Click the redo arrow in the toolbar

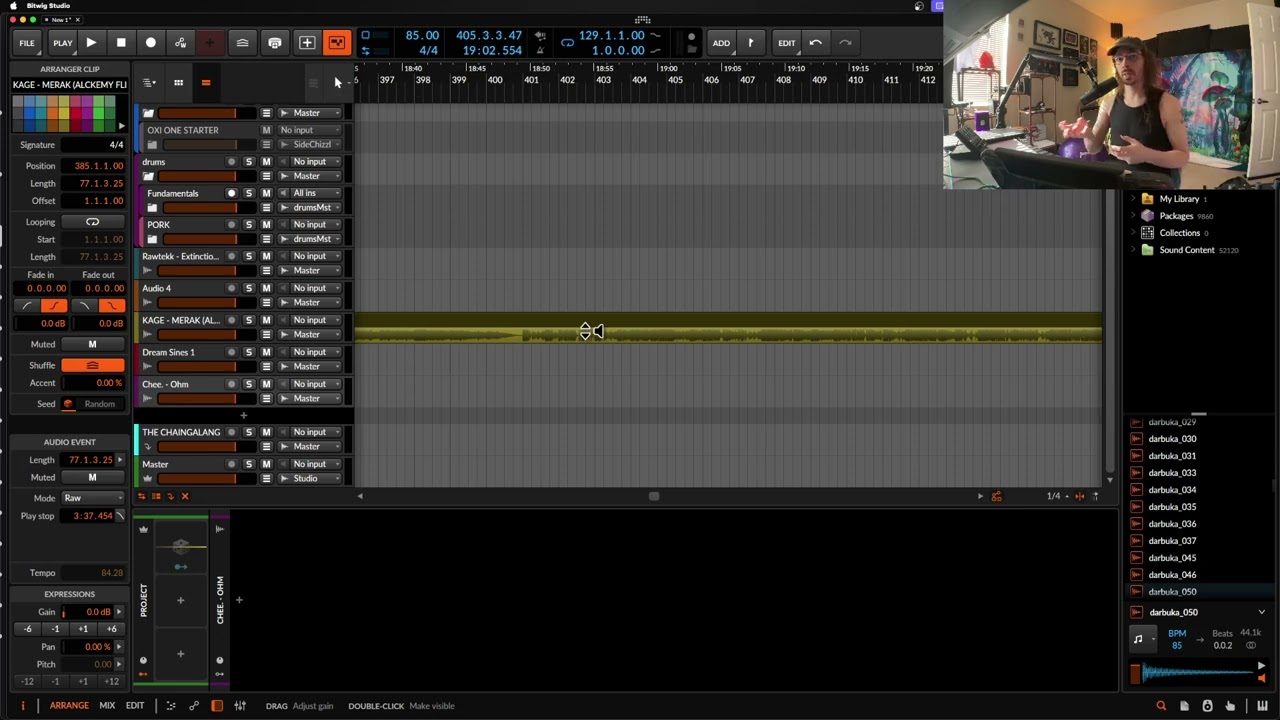[845, 43]
